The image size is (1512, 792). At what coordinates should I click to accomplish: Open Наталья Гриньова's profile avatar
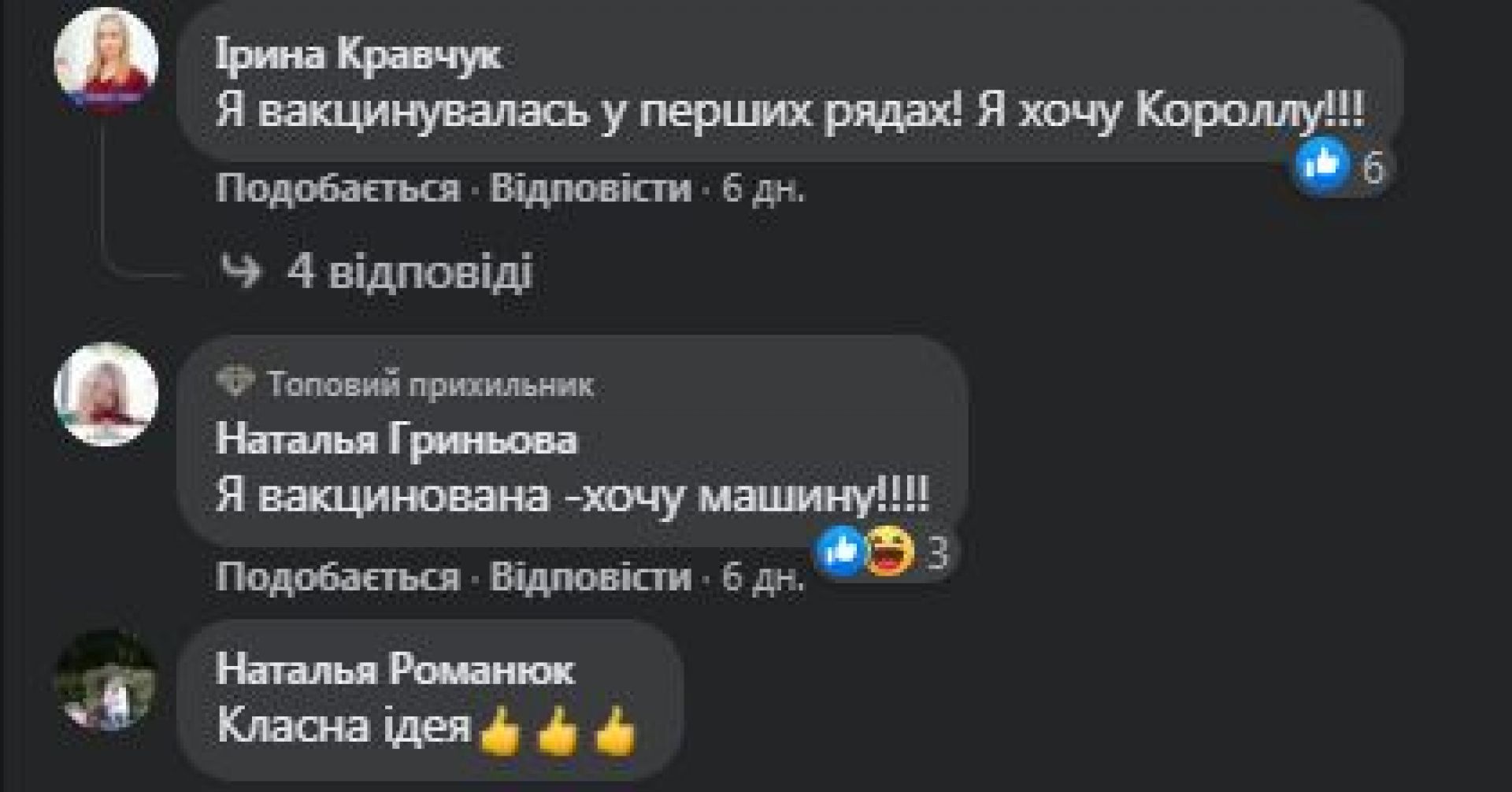pyautogui.click(x=106, y=394)
